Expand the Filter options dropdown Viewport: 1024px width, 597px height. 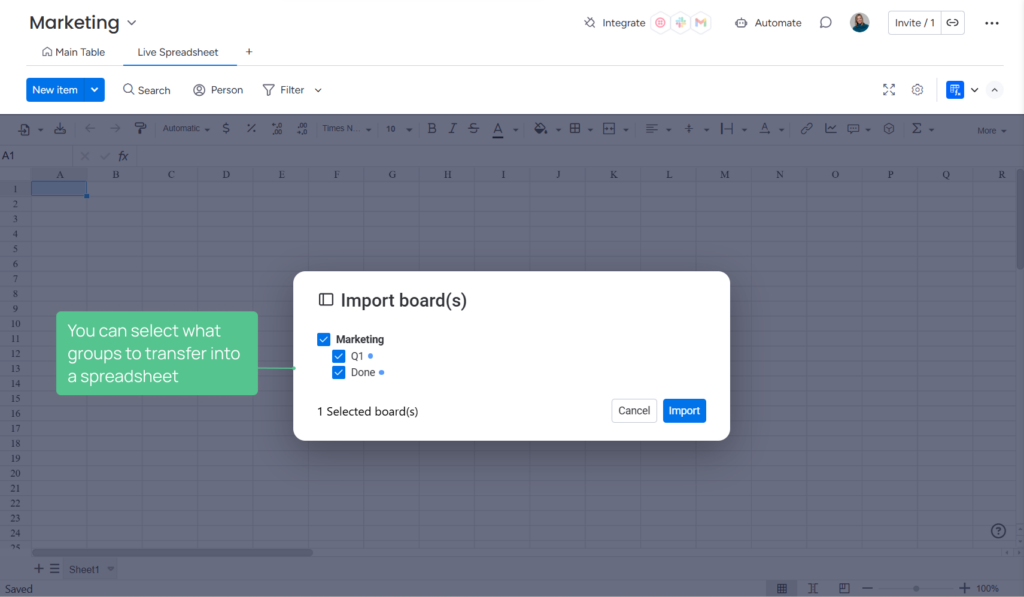pos(316,89)
